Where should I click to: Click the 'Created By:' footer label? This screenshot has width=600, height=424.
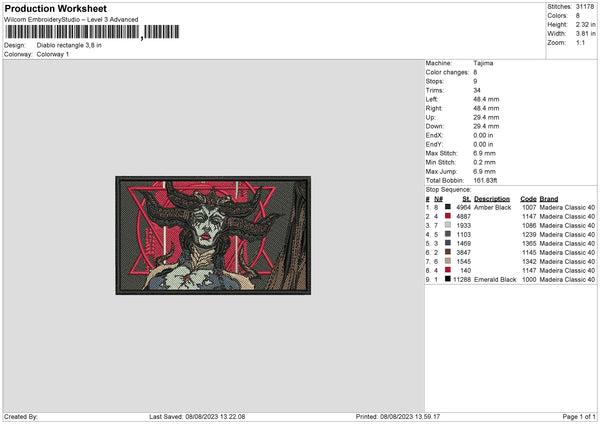(21, 417)
